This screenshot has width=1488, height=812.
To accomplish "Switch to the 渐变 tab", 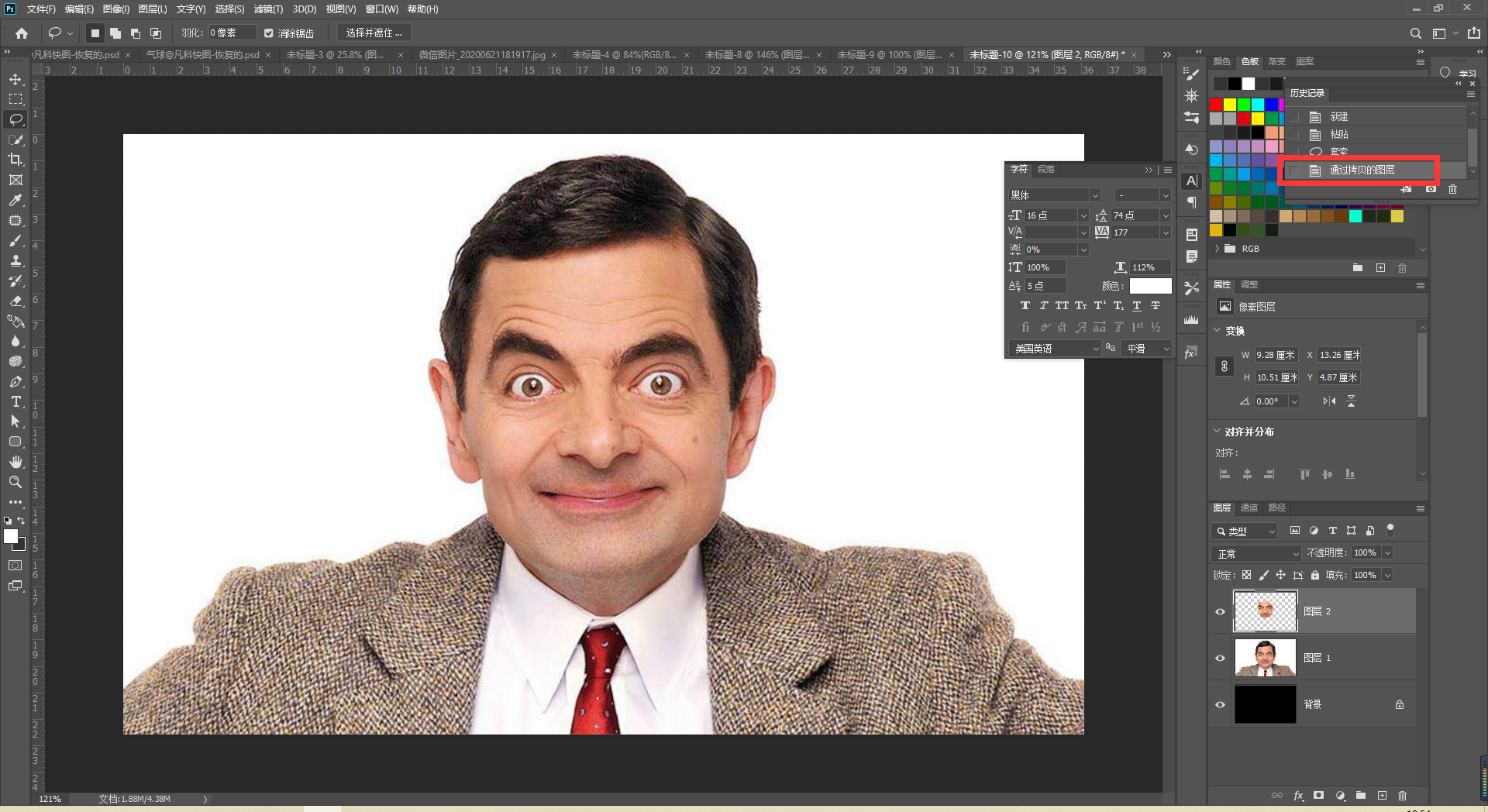I will [x=1277, y=61].
